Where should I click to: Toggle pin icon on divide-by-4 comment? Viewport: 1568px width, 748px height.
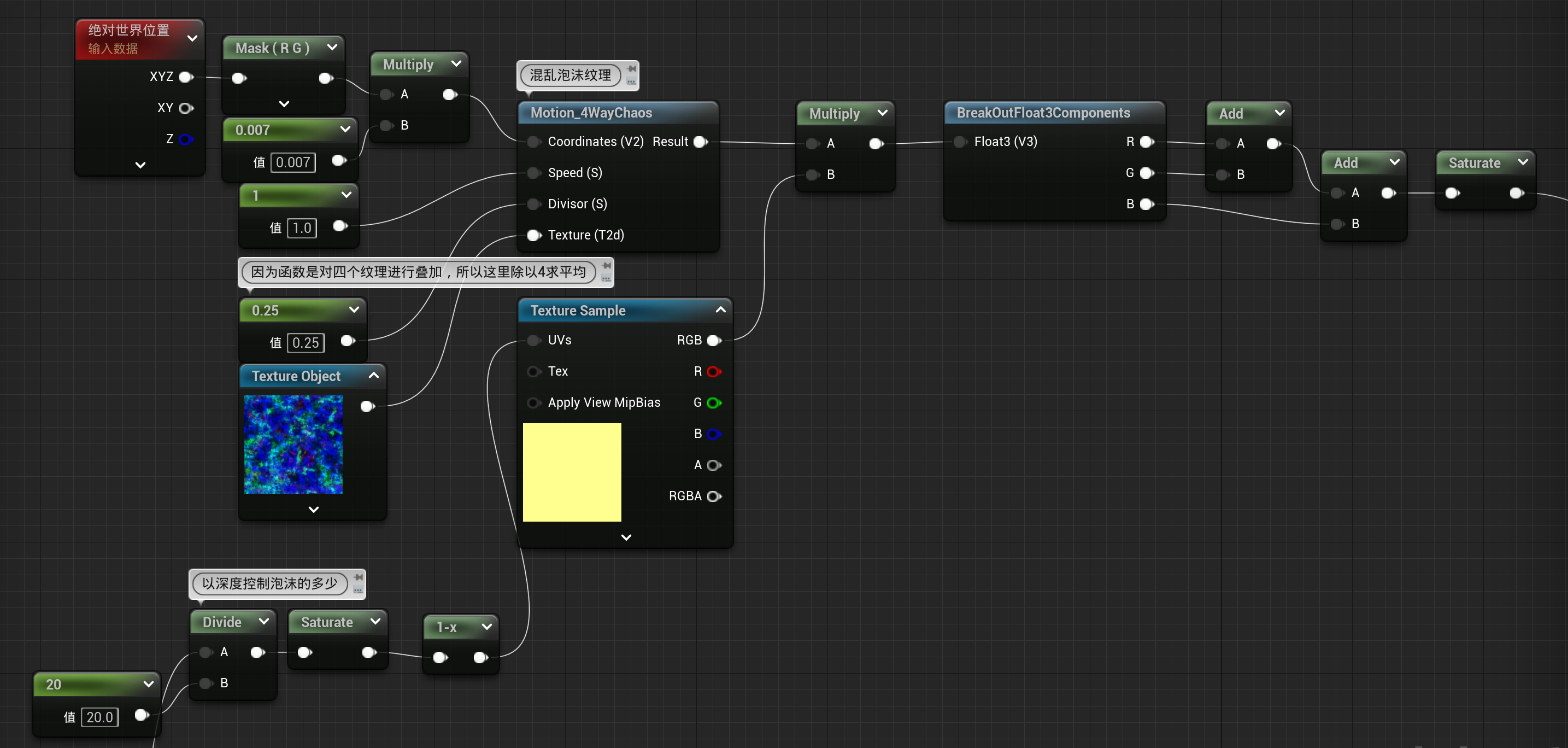coord(606,266)
